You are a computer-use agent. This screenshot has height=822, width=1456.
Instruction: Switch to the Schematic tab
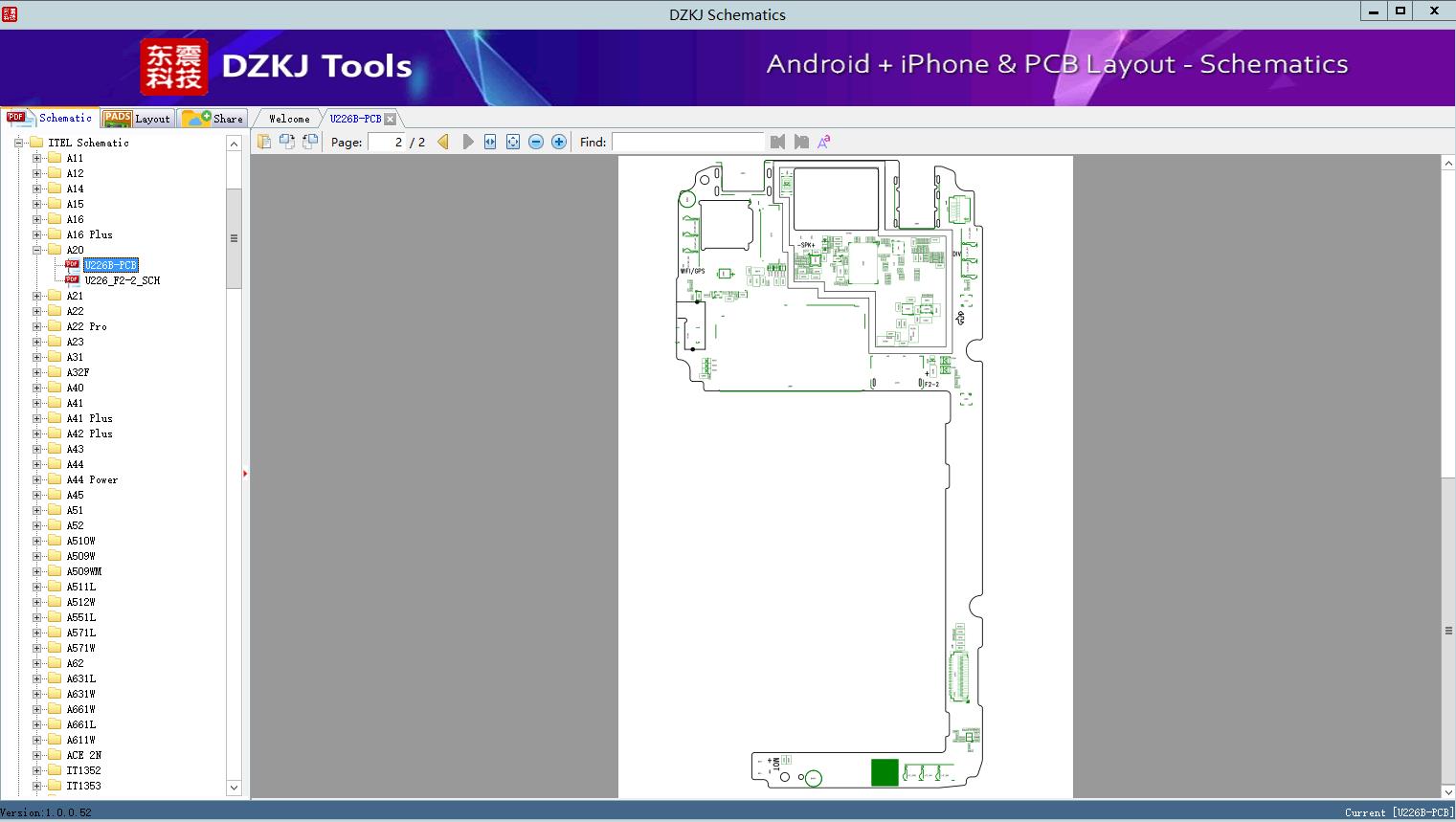[x=50, y=118]
